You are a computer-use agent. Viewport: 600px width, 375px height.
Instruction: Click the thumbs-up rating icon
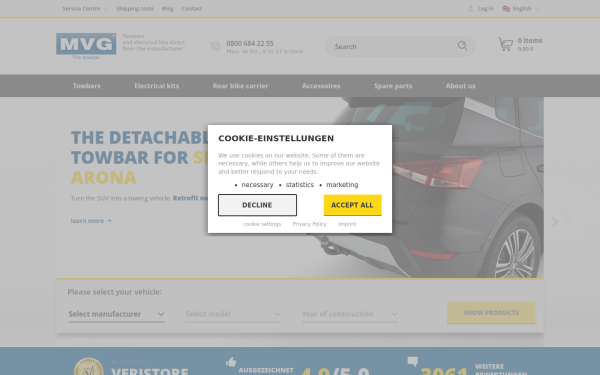tap(231, 362)
